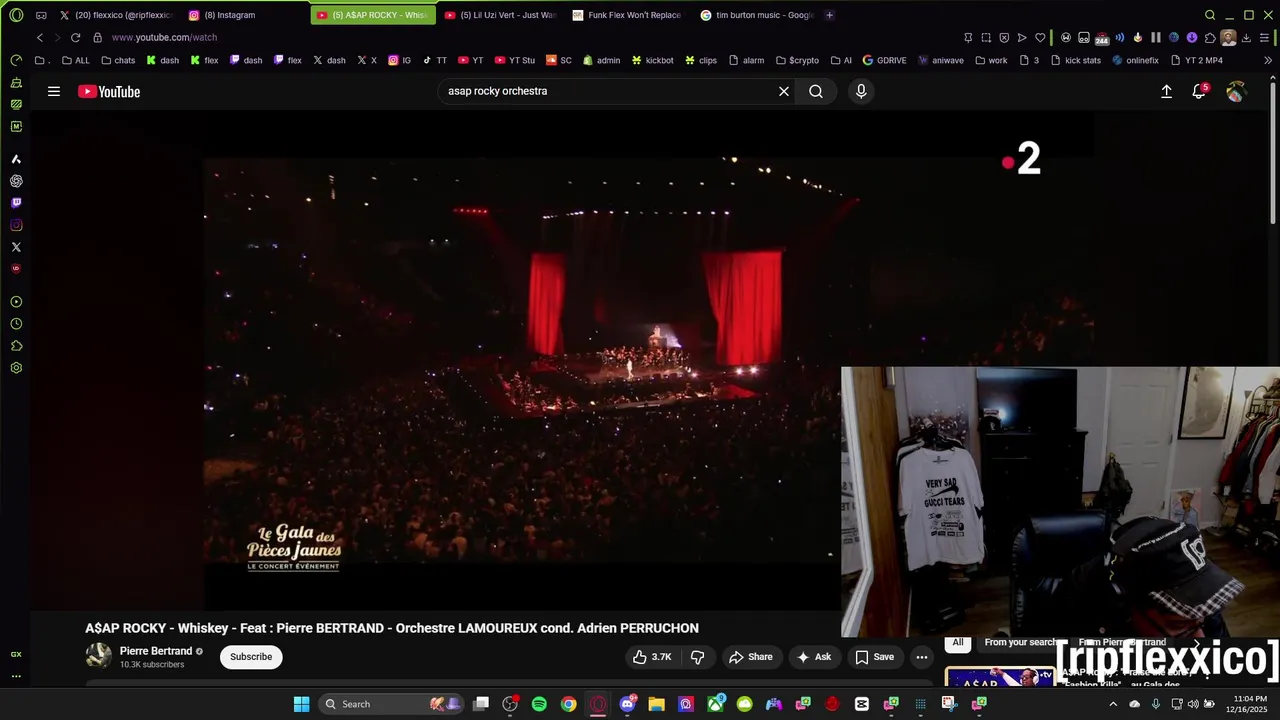The width and height of the screenshot is (1280, 720).
Task: Open the YouTube create upload icon
Action: pos(1166,91)
